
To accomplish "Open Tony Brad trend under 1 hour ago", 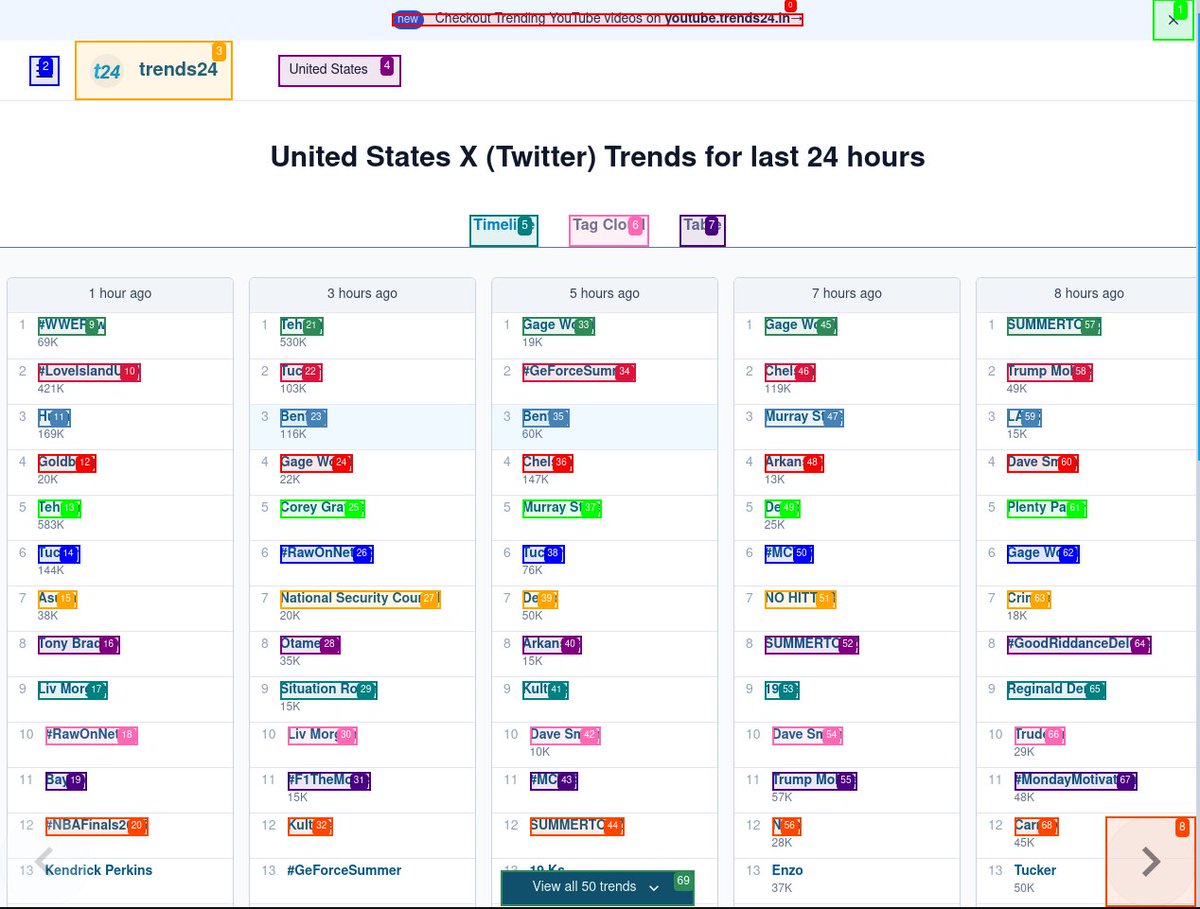I will pyautogui.click(x=78, y=644).
